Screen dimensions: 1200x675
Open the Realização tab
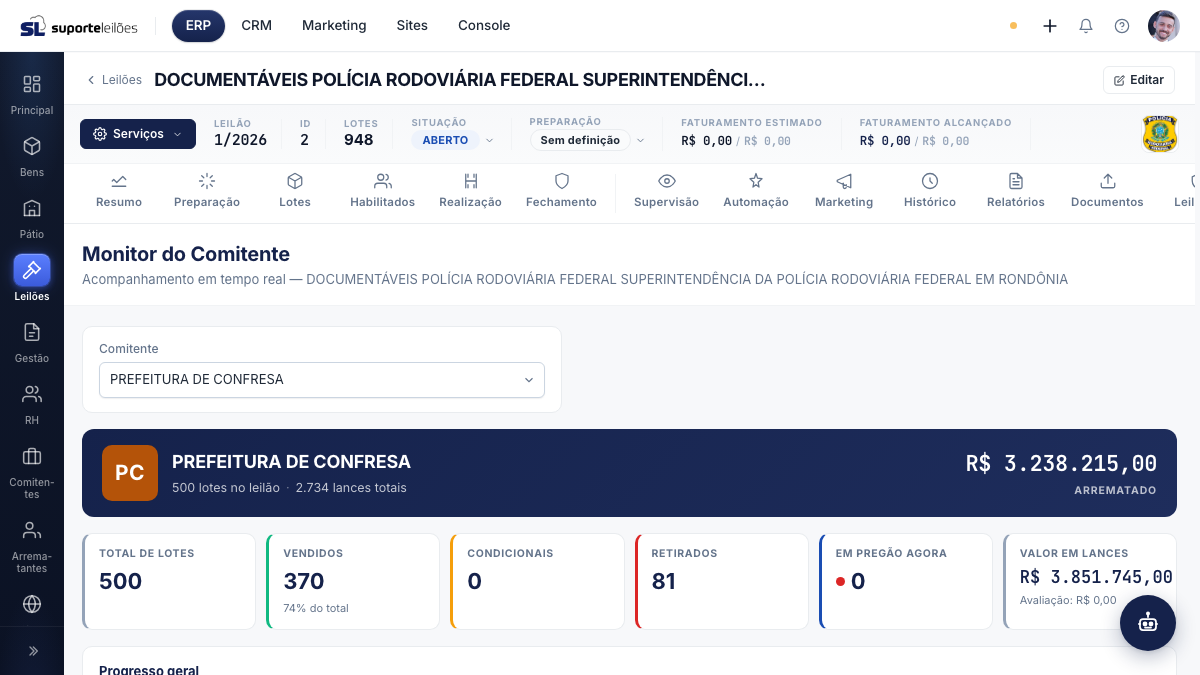coord(470,191)
